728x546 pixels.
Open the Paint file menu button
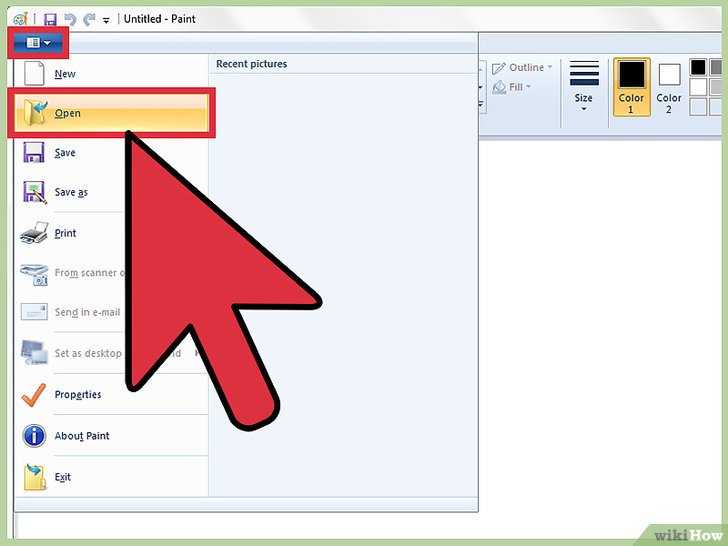[x=38, y=43]
